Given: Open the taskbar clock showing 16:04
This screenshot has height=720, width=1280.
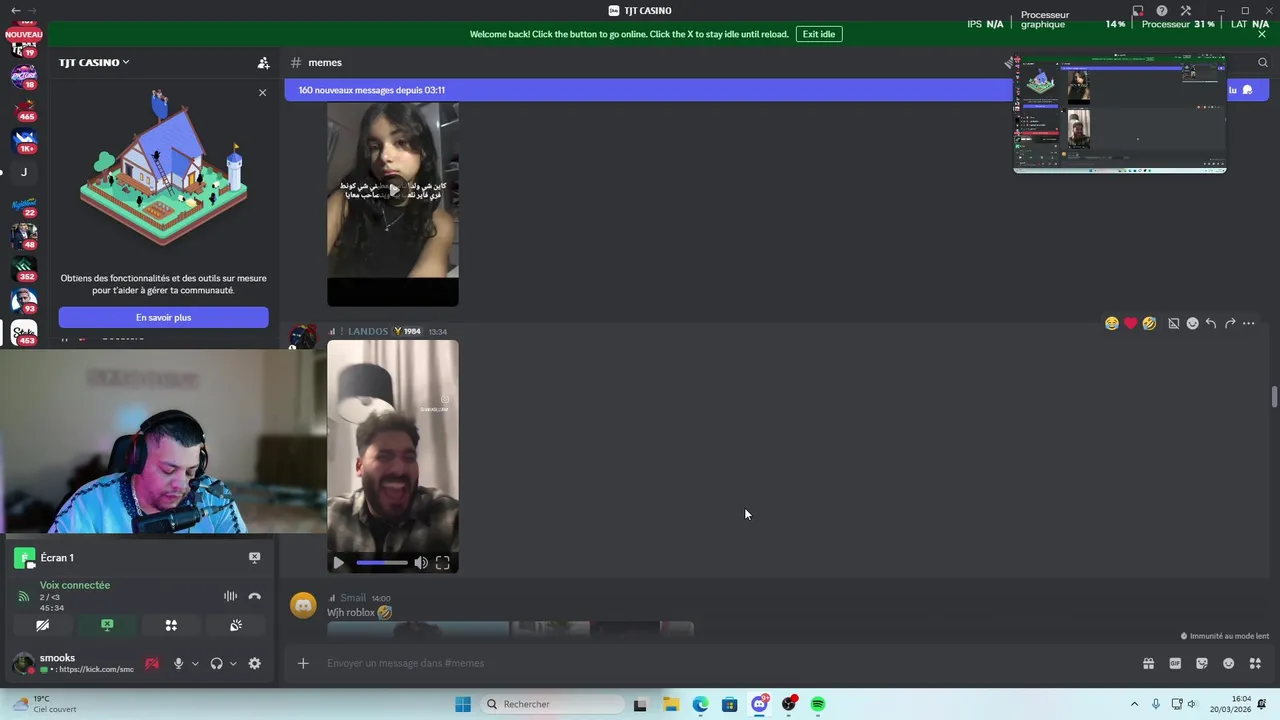Looking at the screenshot, I should [x=1230, y=704].
